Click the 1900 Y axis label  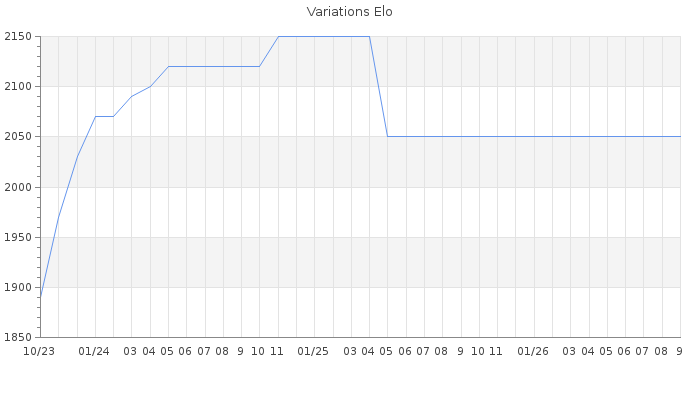(x=18, y=288)
